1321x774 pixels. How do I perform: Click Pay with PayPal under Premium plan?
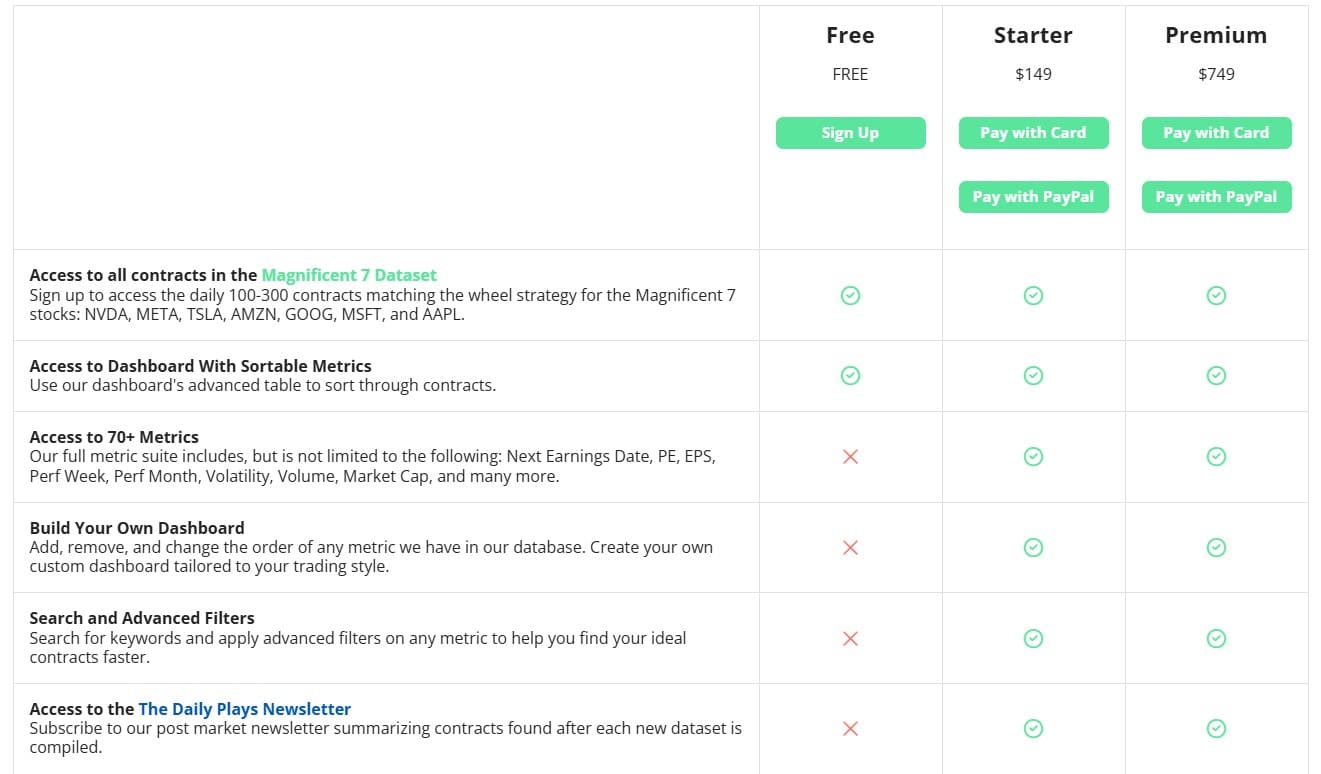point(1216,196)
